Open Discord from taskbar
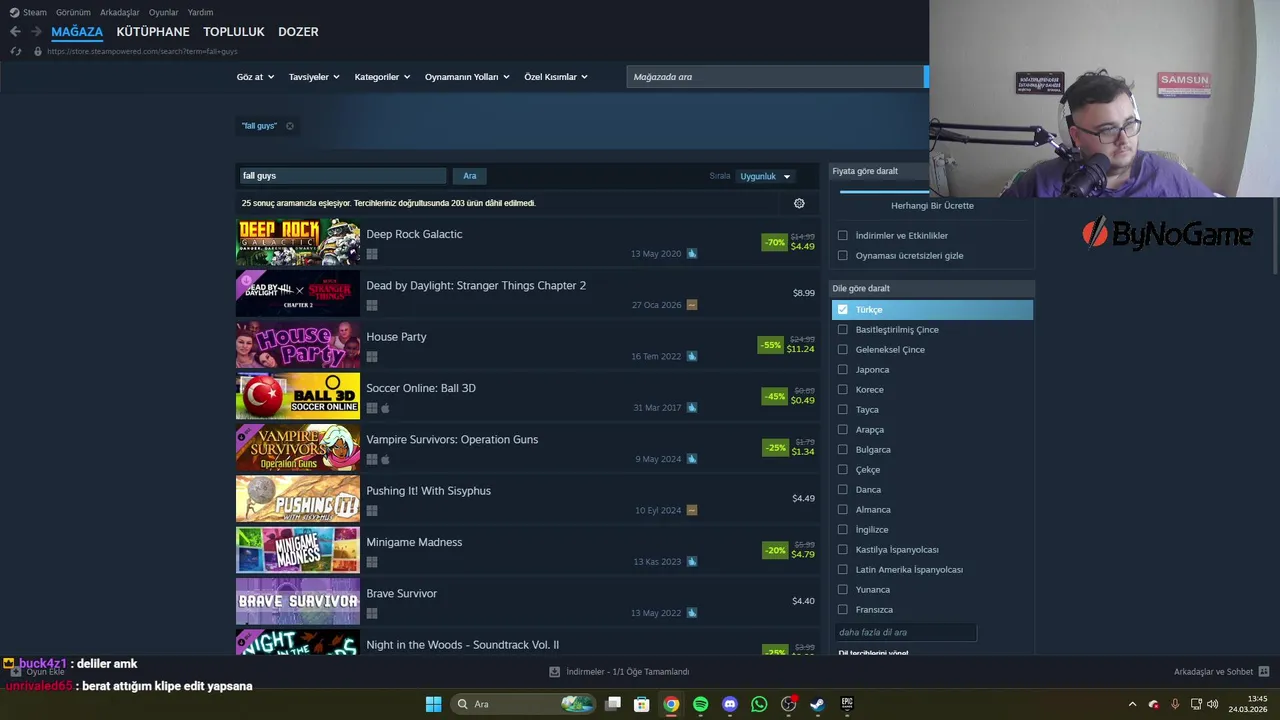 (x=730, y=704)
